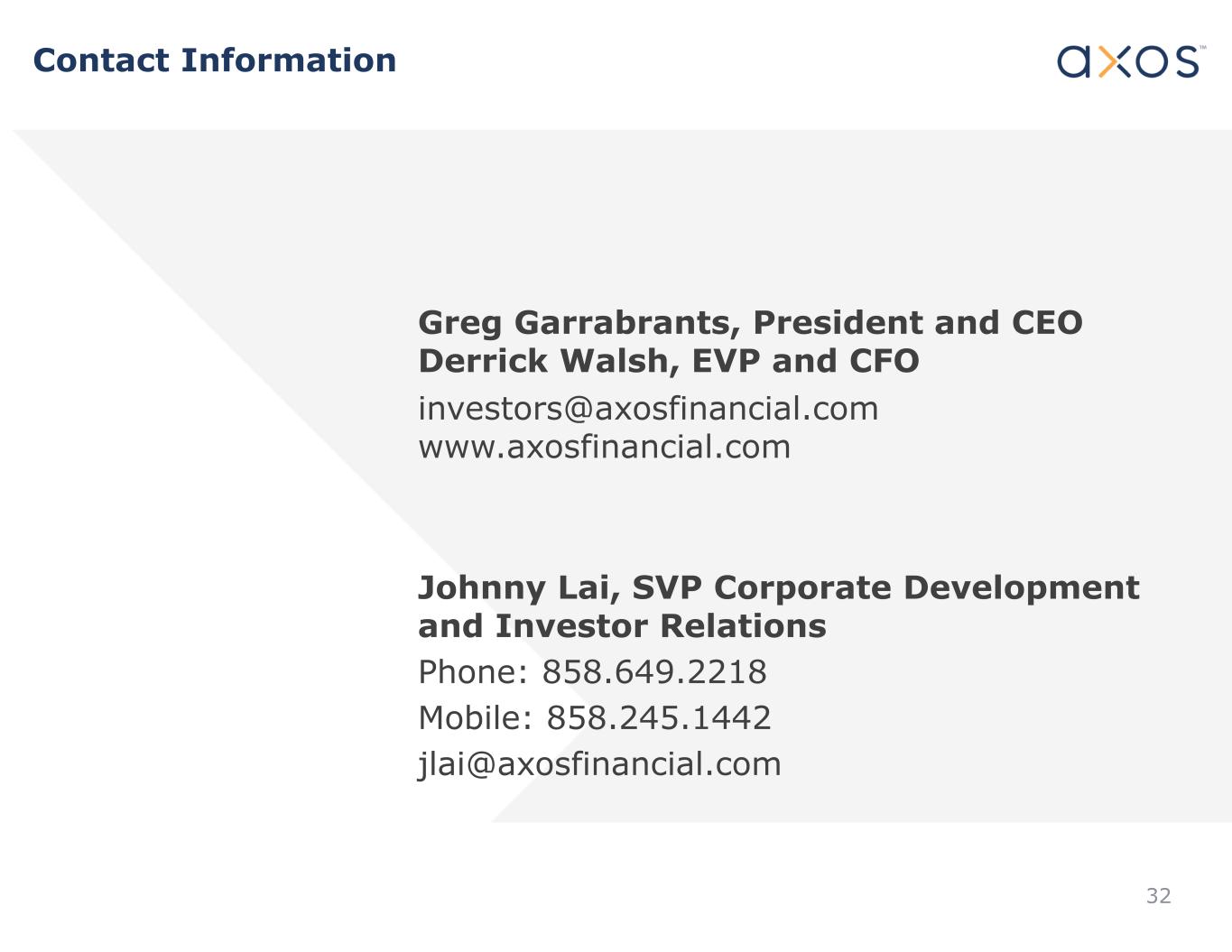Click the 'Mobile:' label
Image resolution: width=1232 pixels, height=952 pixels.
tap(476, 718)
